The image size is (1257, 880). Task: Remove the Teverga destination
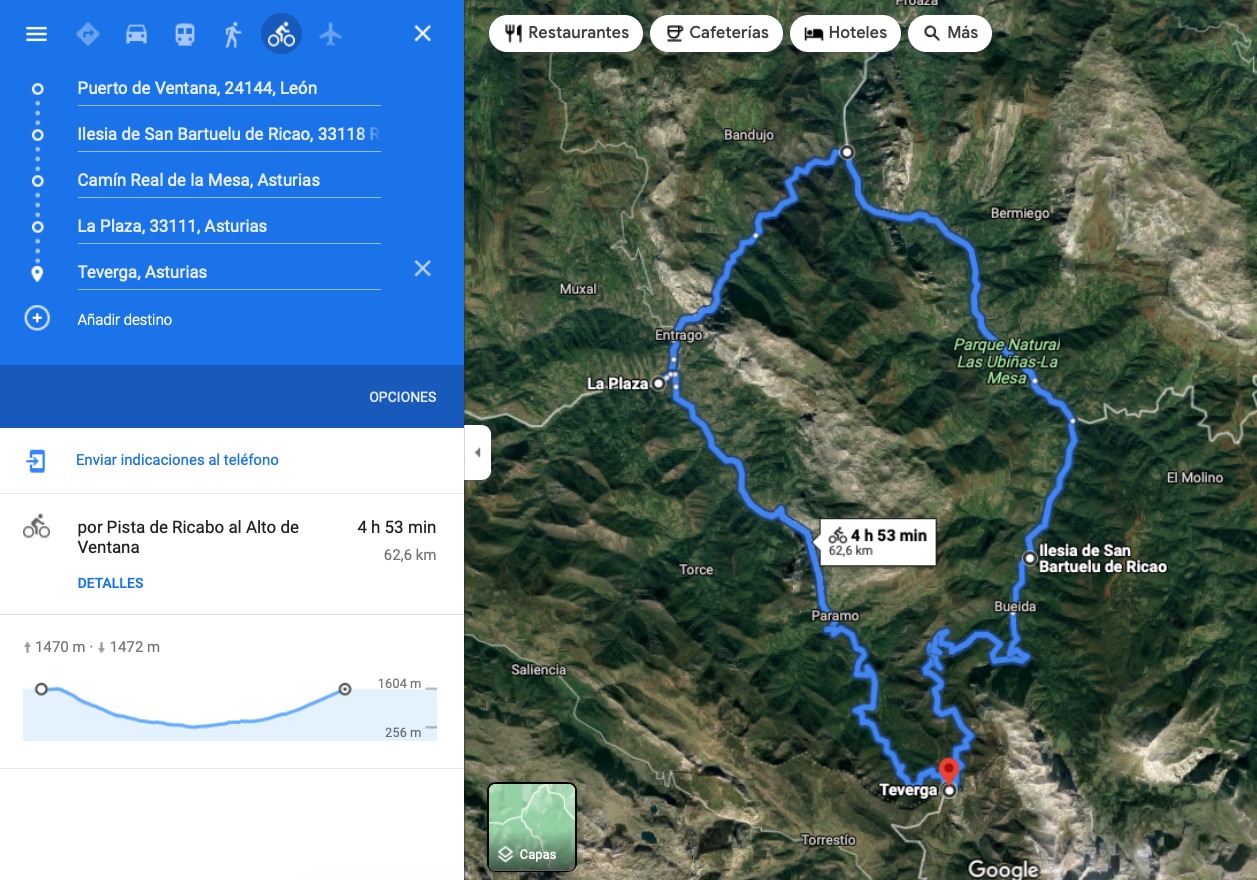423,268
